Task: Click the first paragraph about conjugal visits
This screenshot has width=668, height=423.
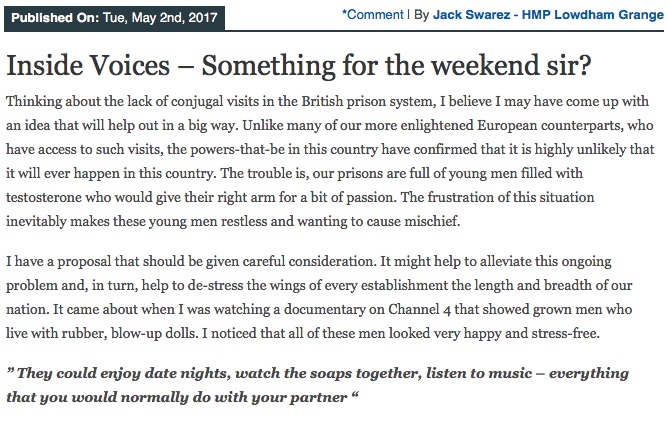Action: 330,161
